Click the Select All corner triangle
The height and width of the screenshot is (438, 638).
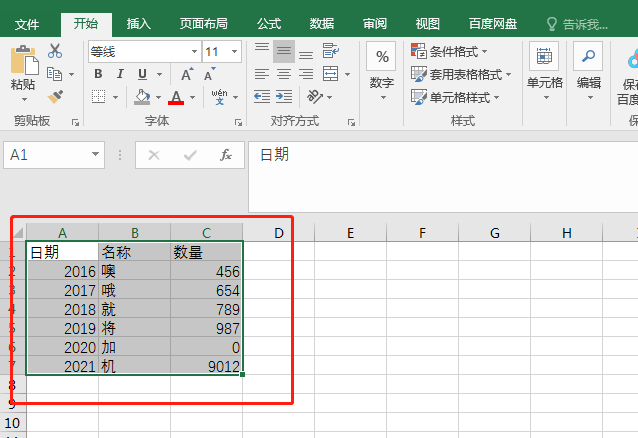[18, 232]
